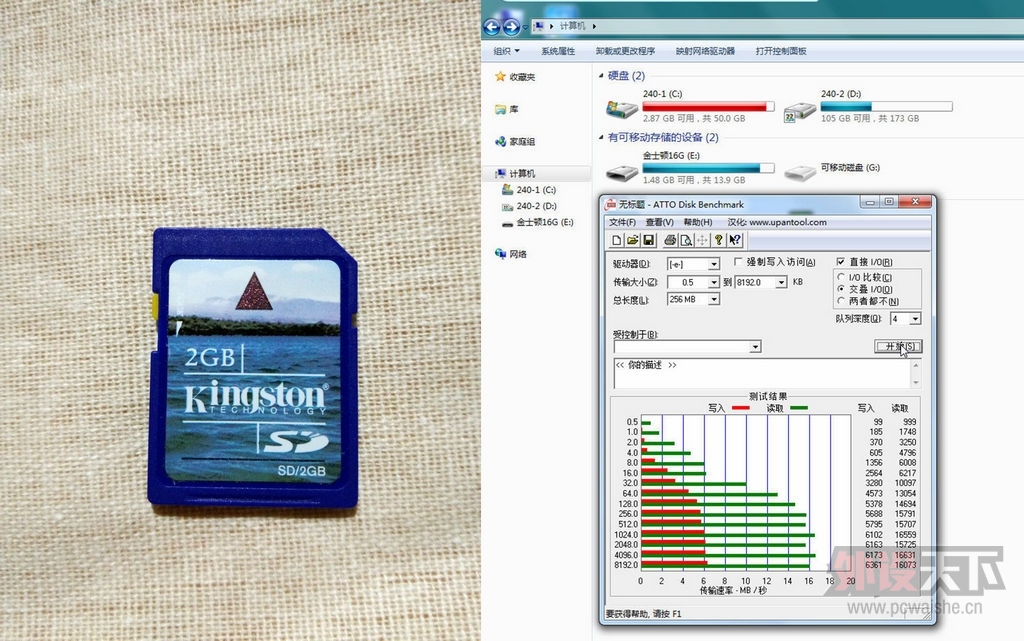Select 计算机 in Explorer sidebar
Screen dimensions: 1024x641
pyautogui.click(x=515, y=173)
